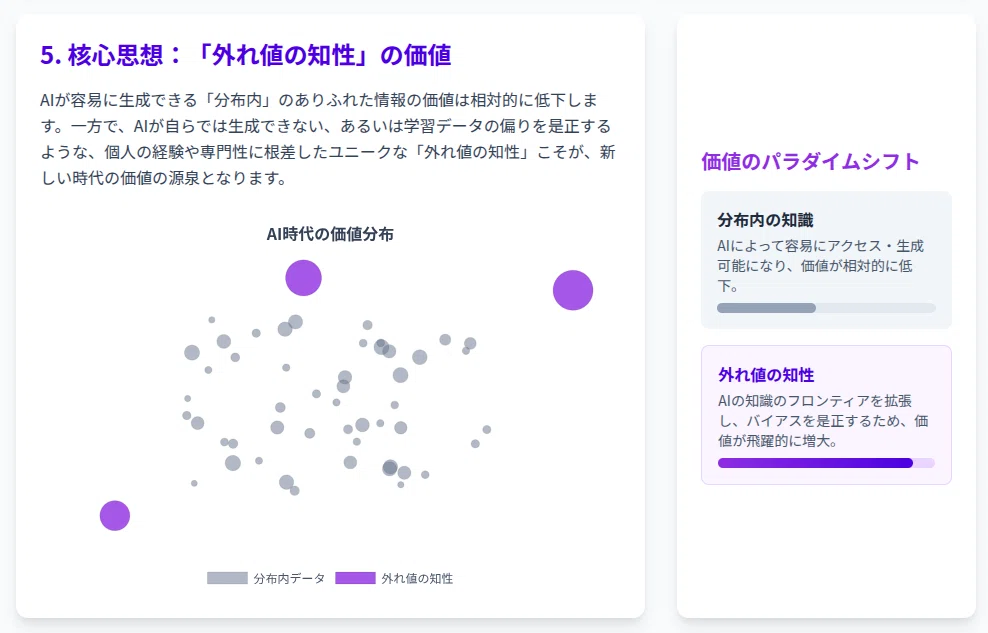Image resolution: width=988 pixels, height=633 pixels.
Task: Click the chart title AI時代の価値分布
Action: click(x=330, y=234)
